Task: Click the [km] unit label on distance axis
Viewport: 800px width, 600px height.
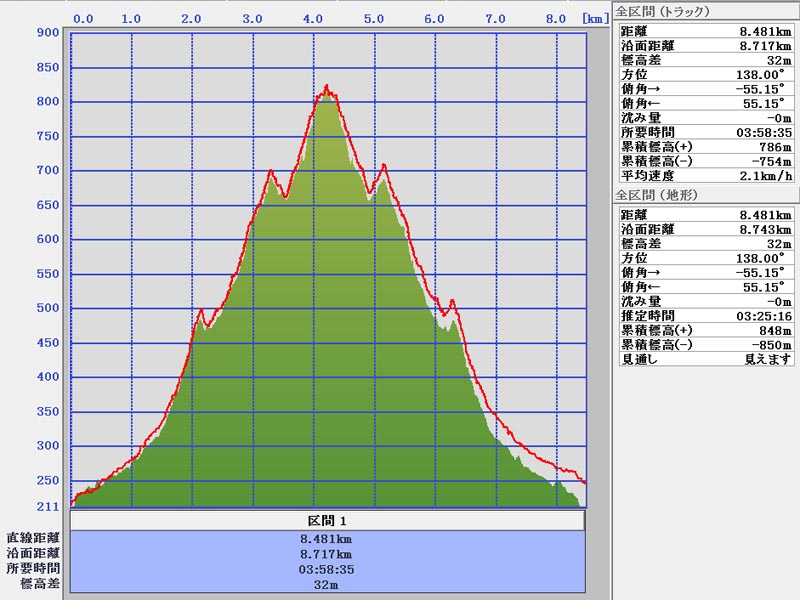Action: pyautogui.click(x=596, y=18)
